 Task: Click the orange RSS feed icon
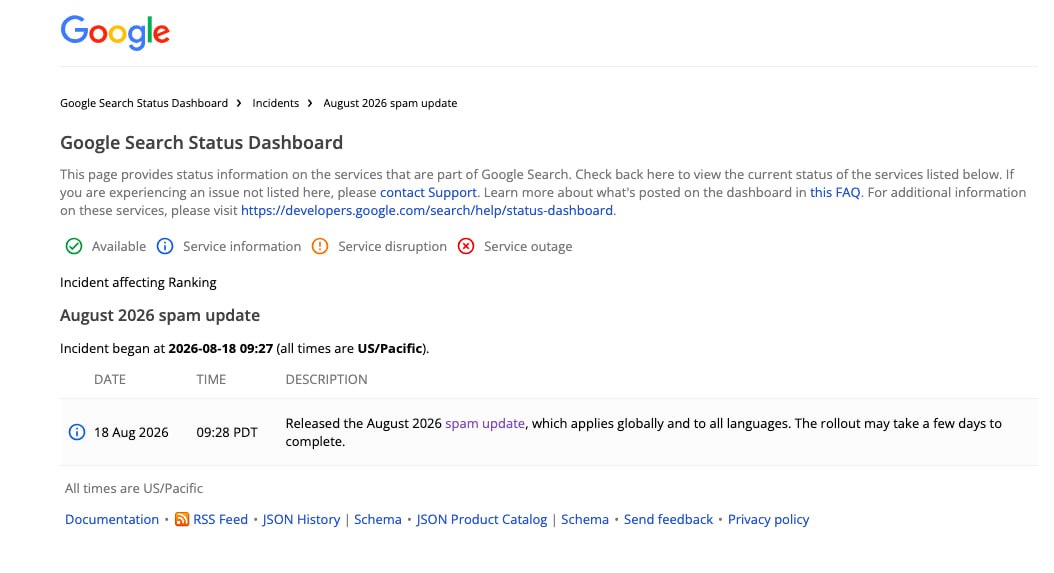coord(181,519)
